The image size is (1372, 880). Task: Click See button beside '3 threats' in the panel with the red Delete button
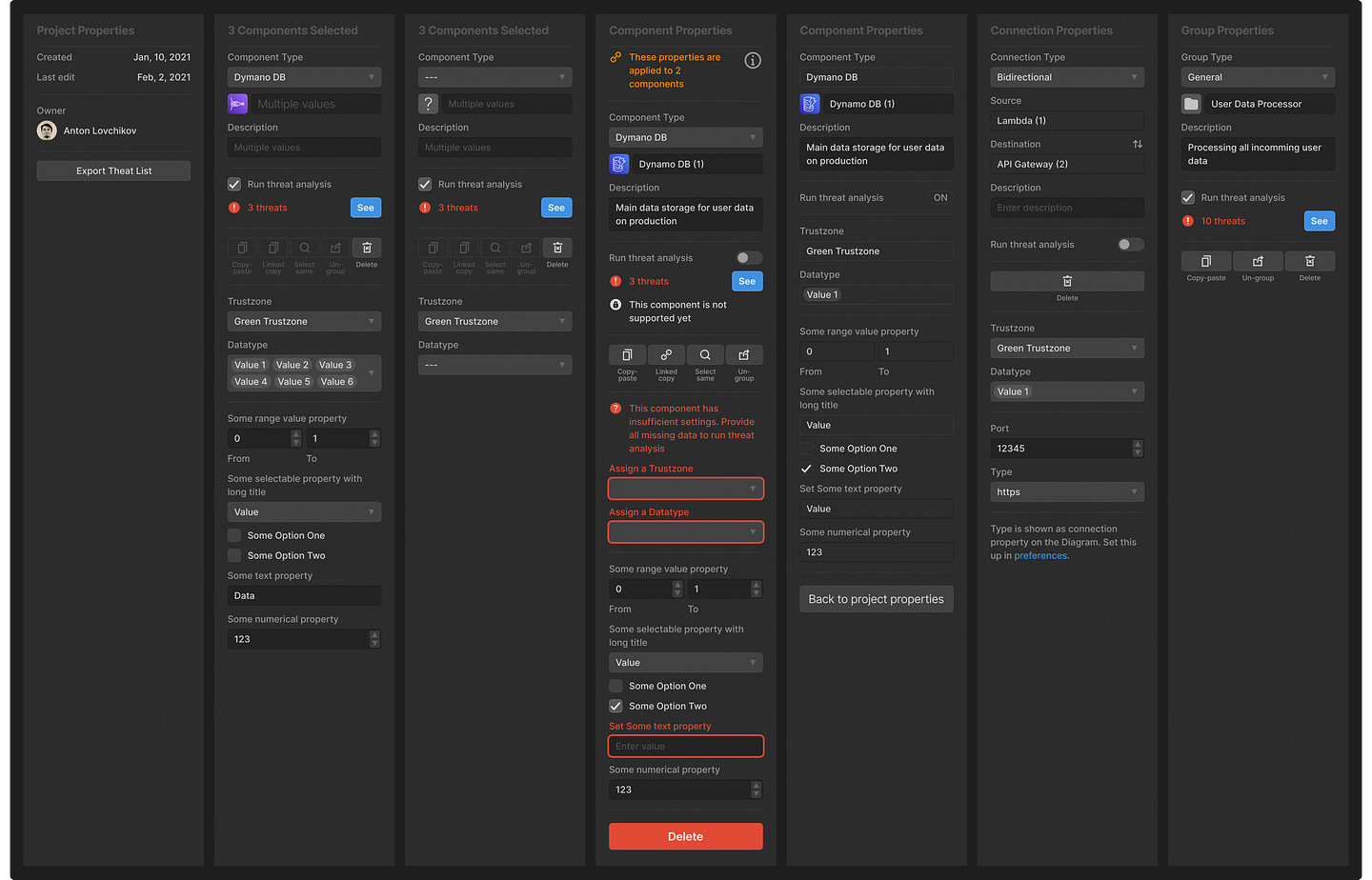point(747,281)
